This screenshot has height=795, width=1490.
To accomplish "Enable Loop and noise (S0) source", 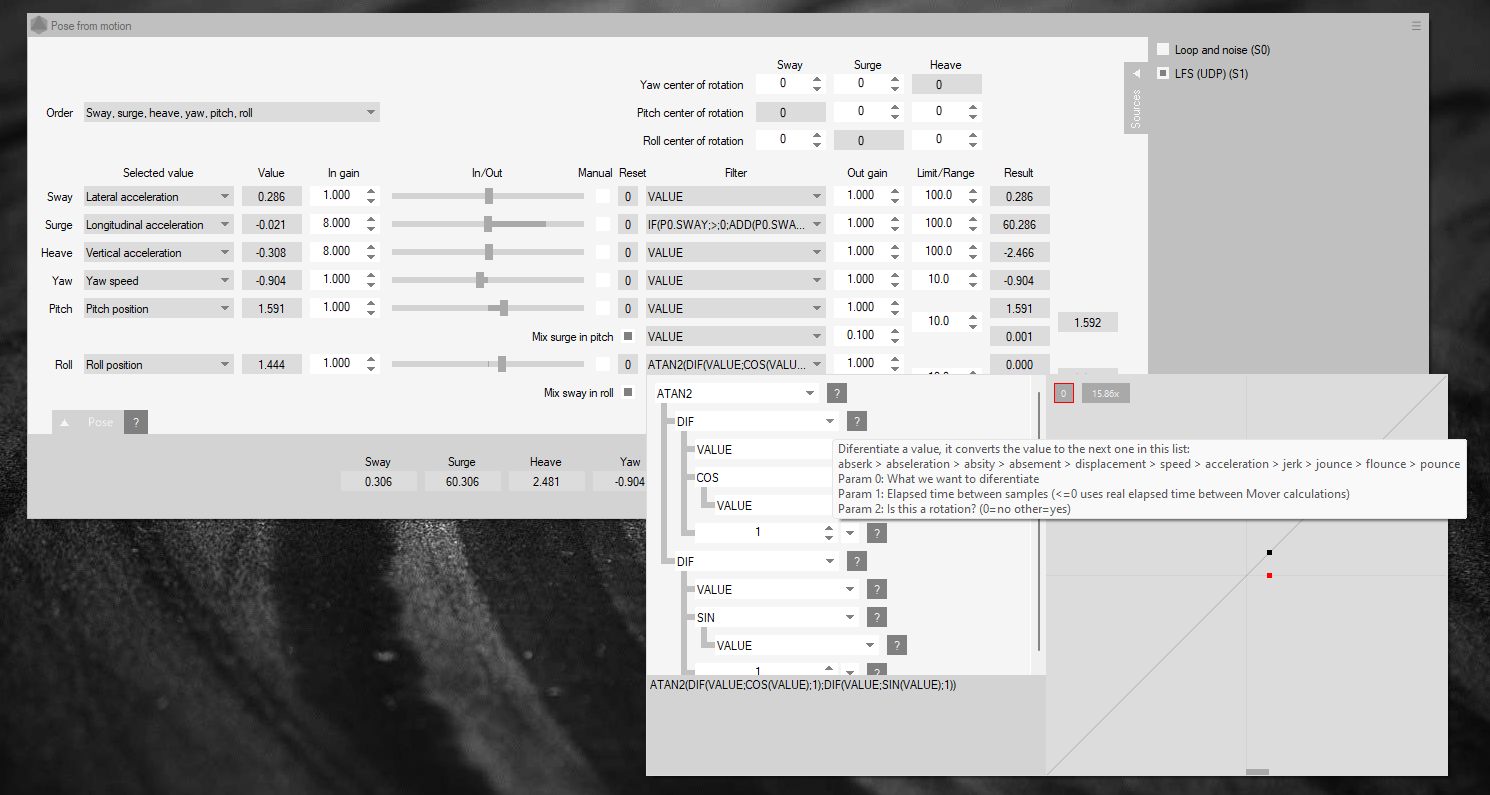I will click(1163, 49).
